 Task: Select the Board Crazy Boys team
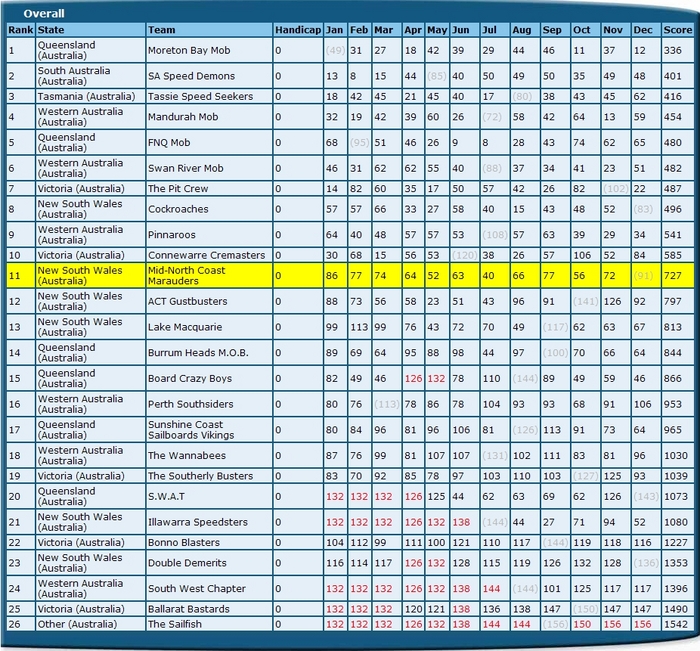[x=190, y=379]
